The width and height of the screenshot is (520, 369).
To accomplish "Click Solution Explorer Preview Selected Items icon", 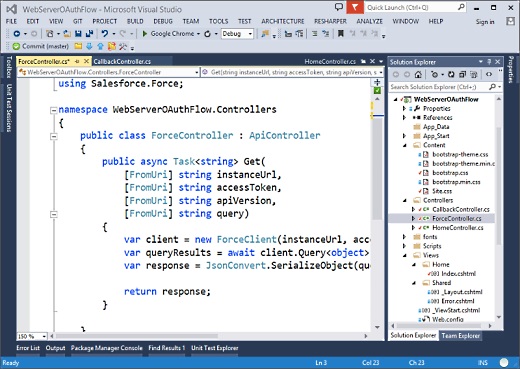I will (x=489, y=74).
